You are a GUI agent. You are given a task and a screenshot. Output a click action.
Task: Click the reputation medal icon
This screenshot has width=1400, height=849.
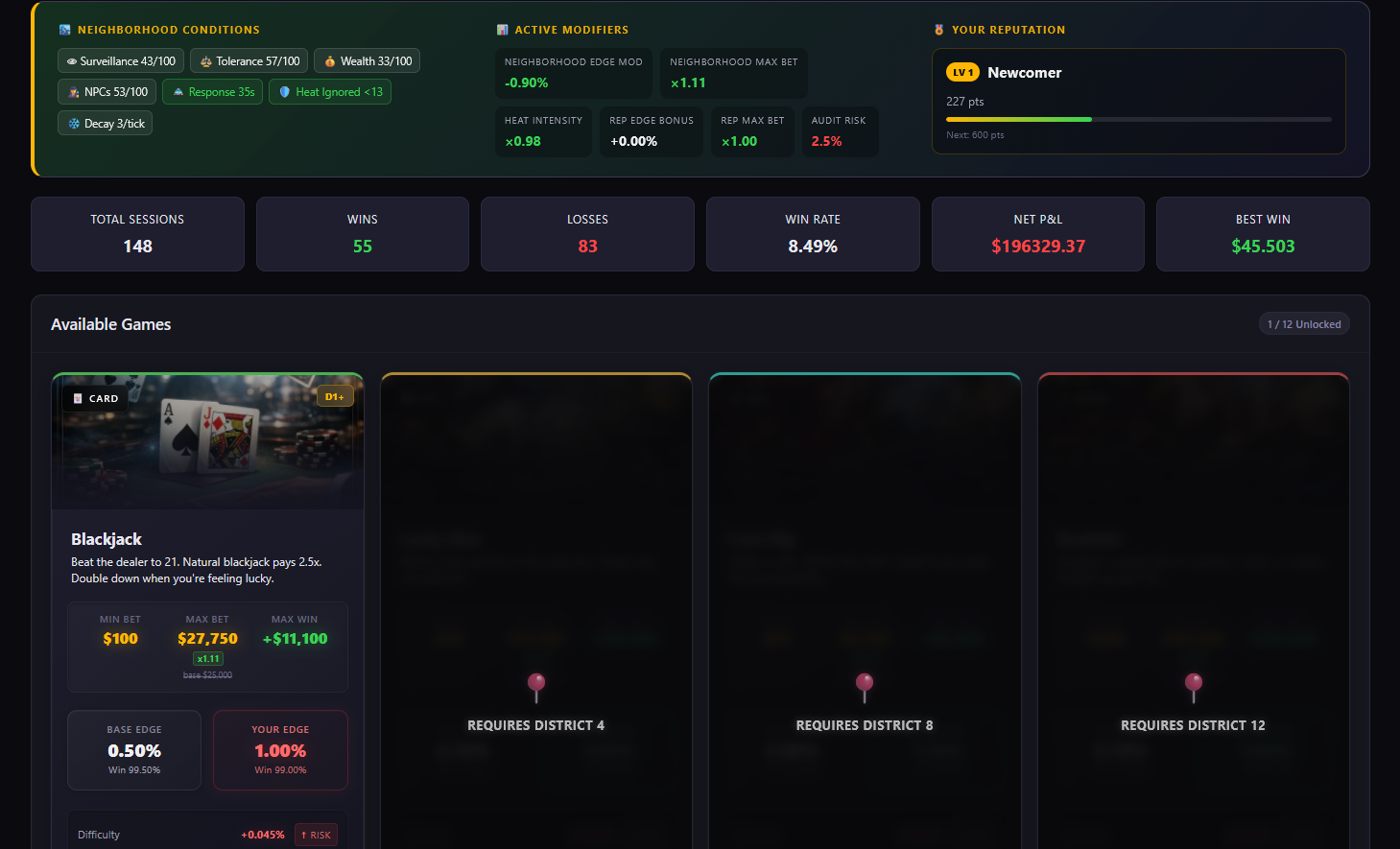(x=938, y=30)
